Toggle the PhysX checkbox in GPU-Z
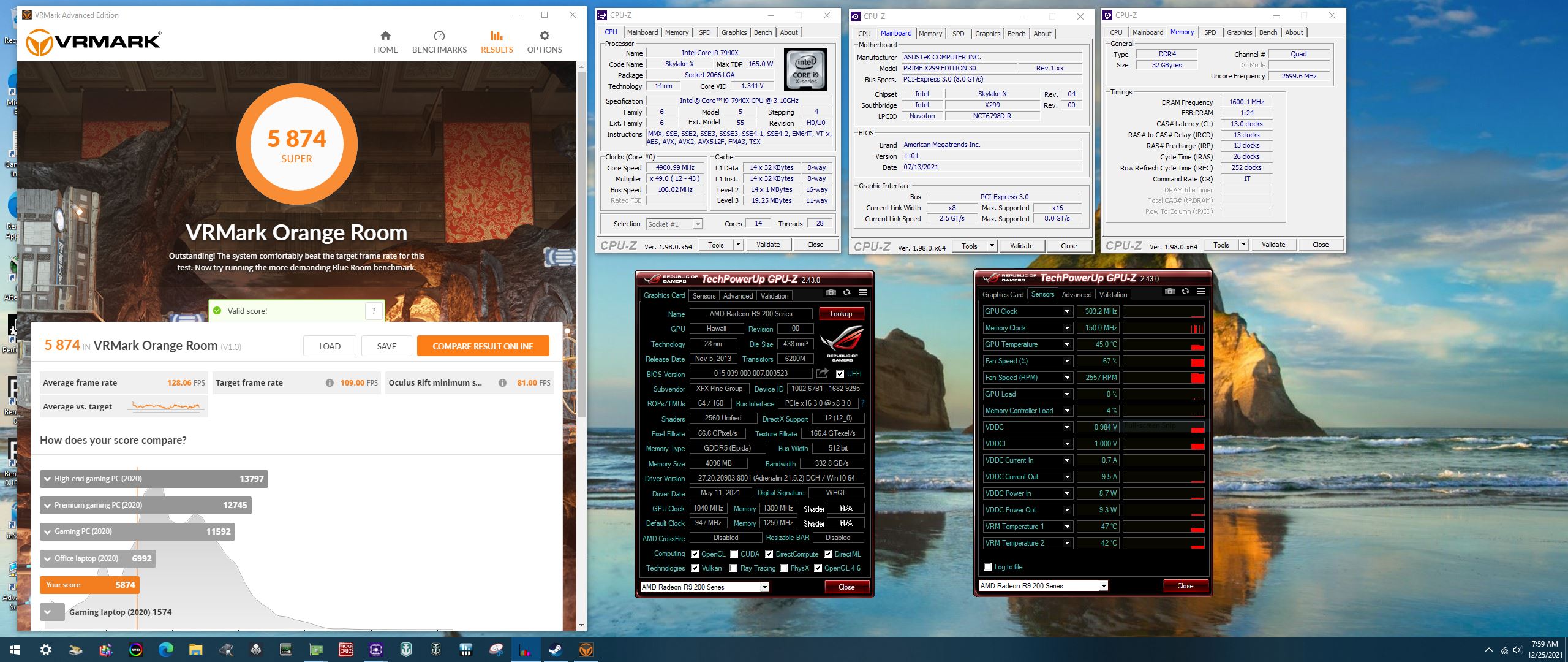 pos(783,568)
